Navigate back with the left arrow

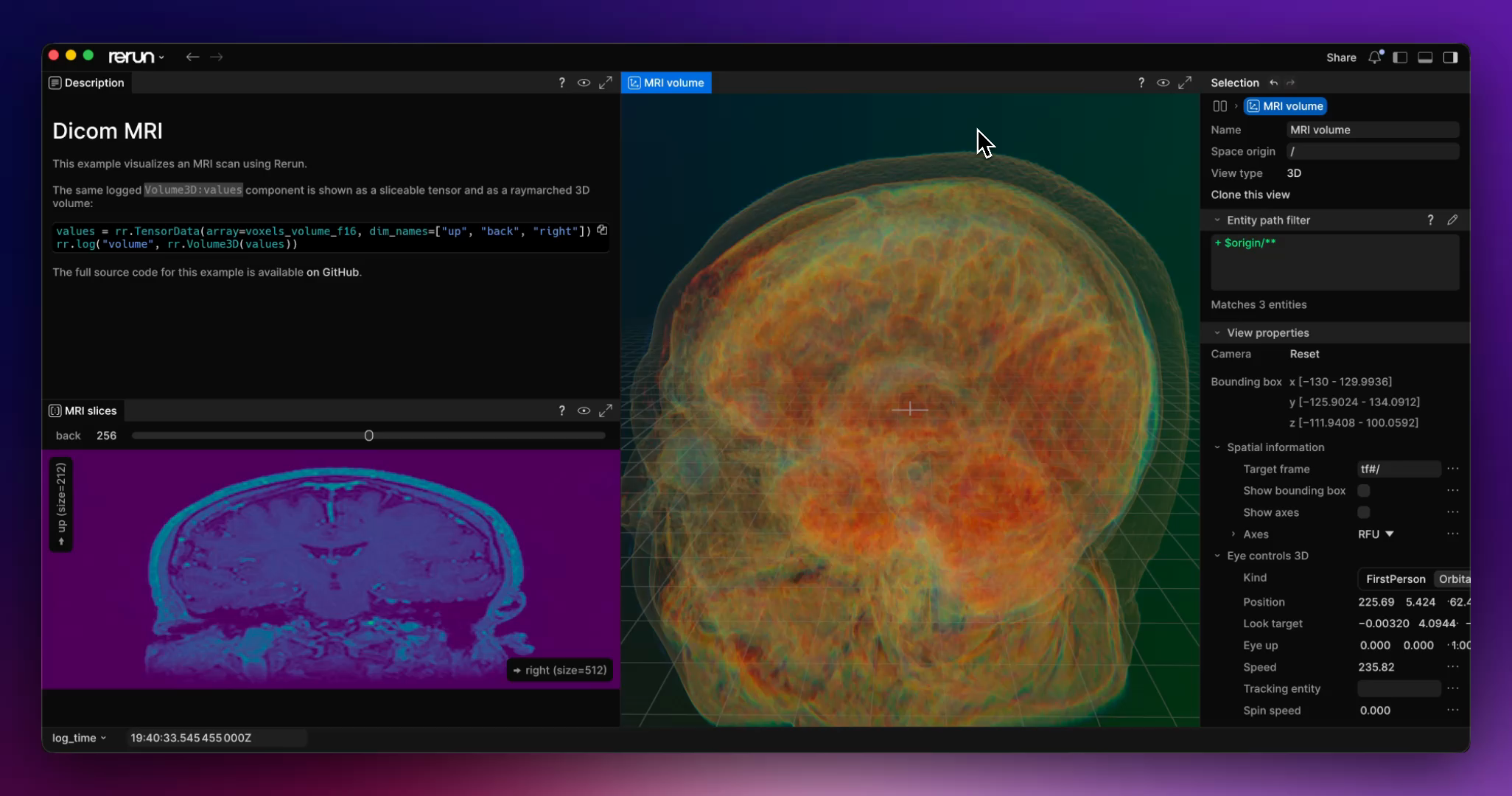[192, 57]
